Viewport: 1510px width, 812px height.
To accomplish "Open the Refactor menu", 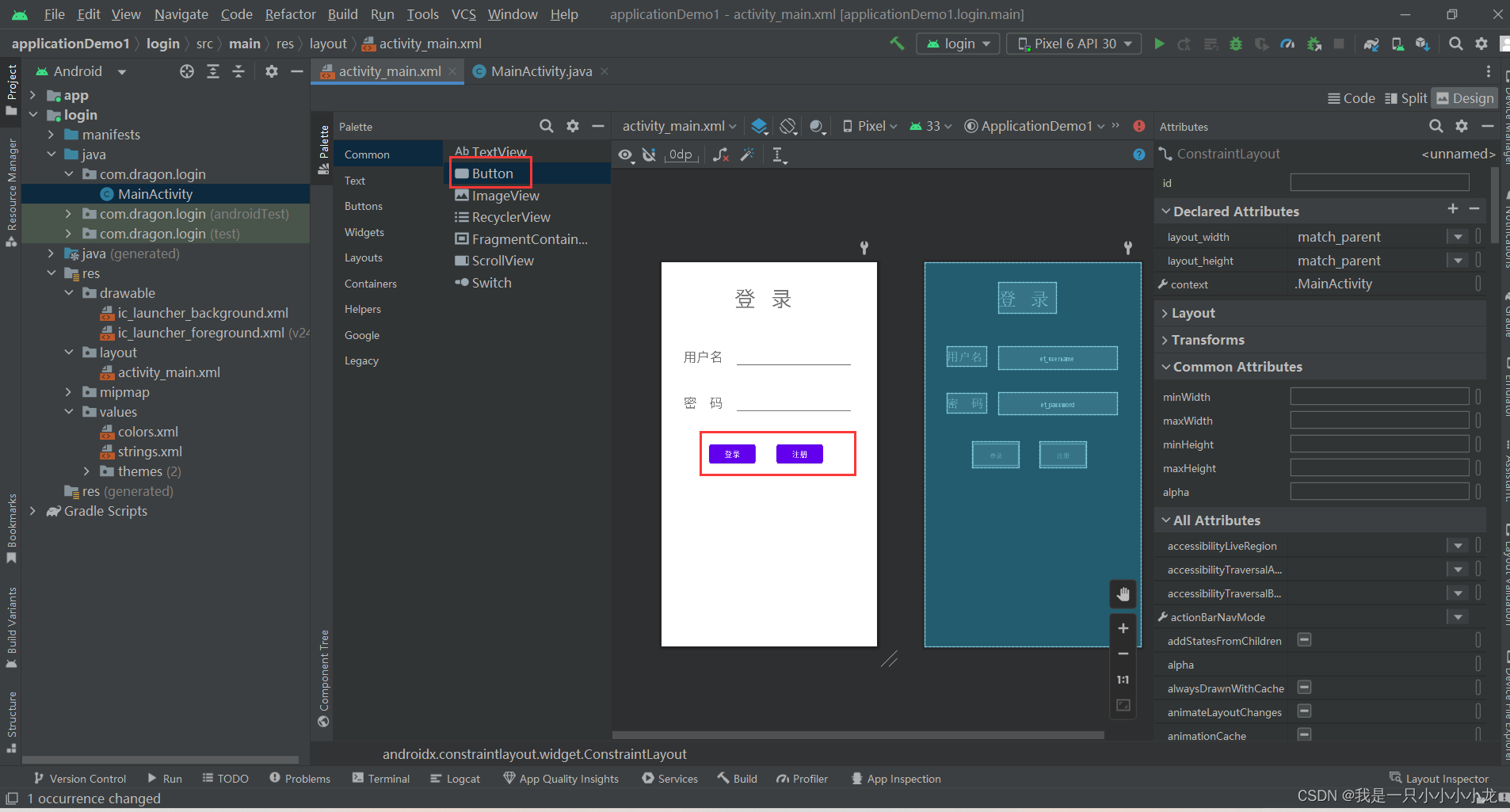I will pos(290,13).
